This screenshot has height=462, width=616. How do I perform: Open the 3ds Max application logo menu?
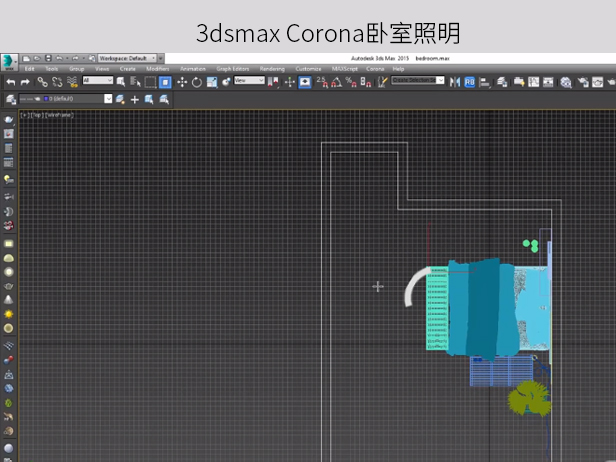pos(9,60)
